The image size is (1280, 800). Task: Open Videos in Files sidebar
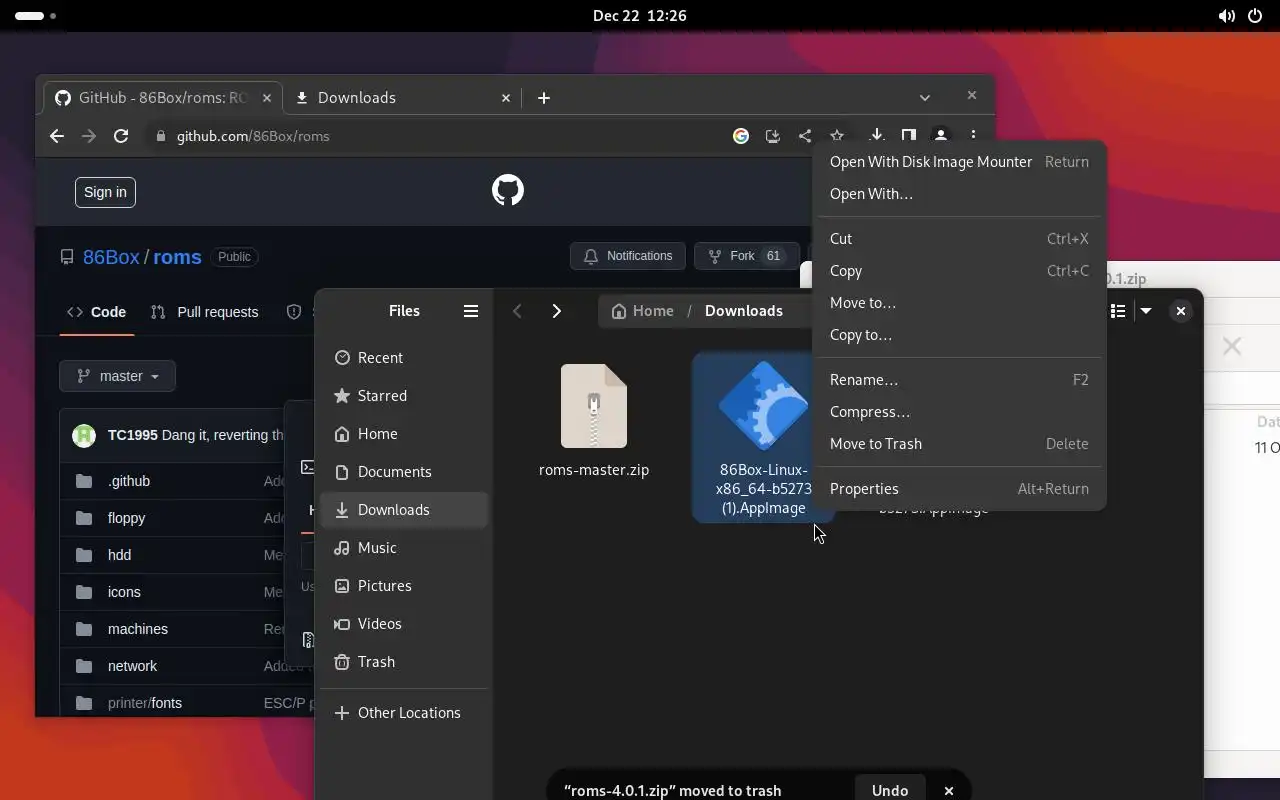click(404, 624)
